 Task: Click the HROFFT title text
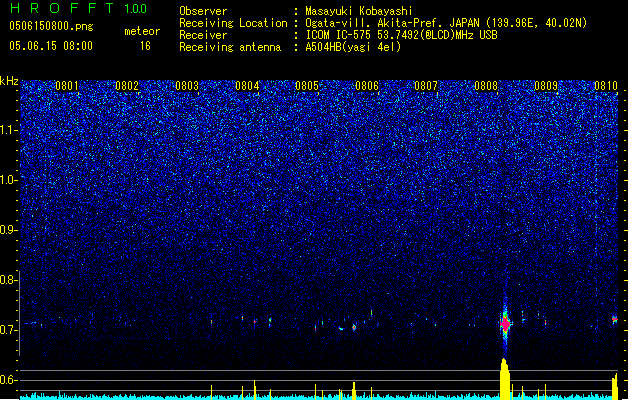click(x=62, y=8)
